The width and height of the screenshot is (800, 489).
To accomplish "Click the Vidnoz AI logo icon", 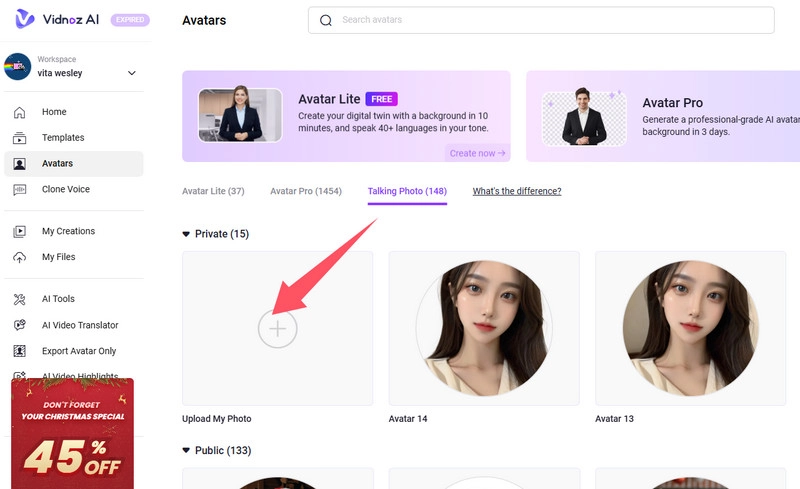I will [x=25, y=19].
